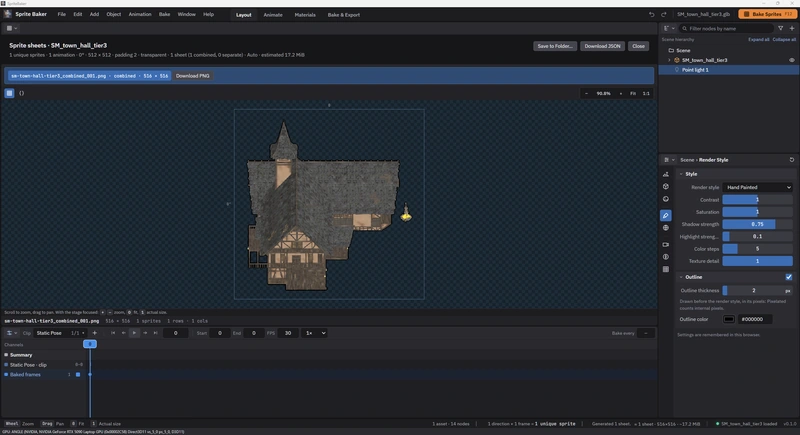This screenshot has height=435, width=800.
Task: Adjust the Shadow strength slider
Action: 758,224
